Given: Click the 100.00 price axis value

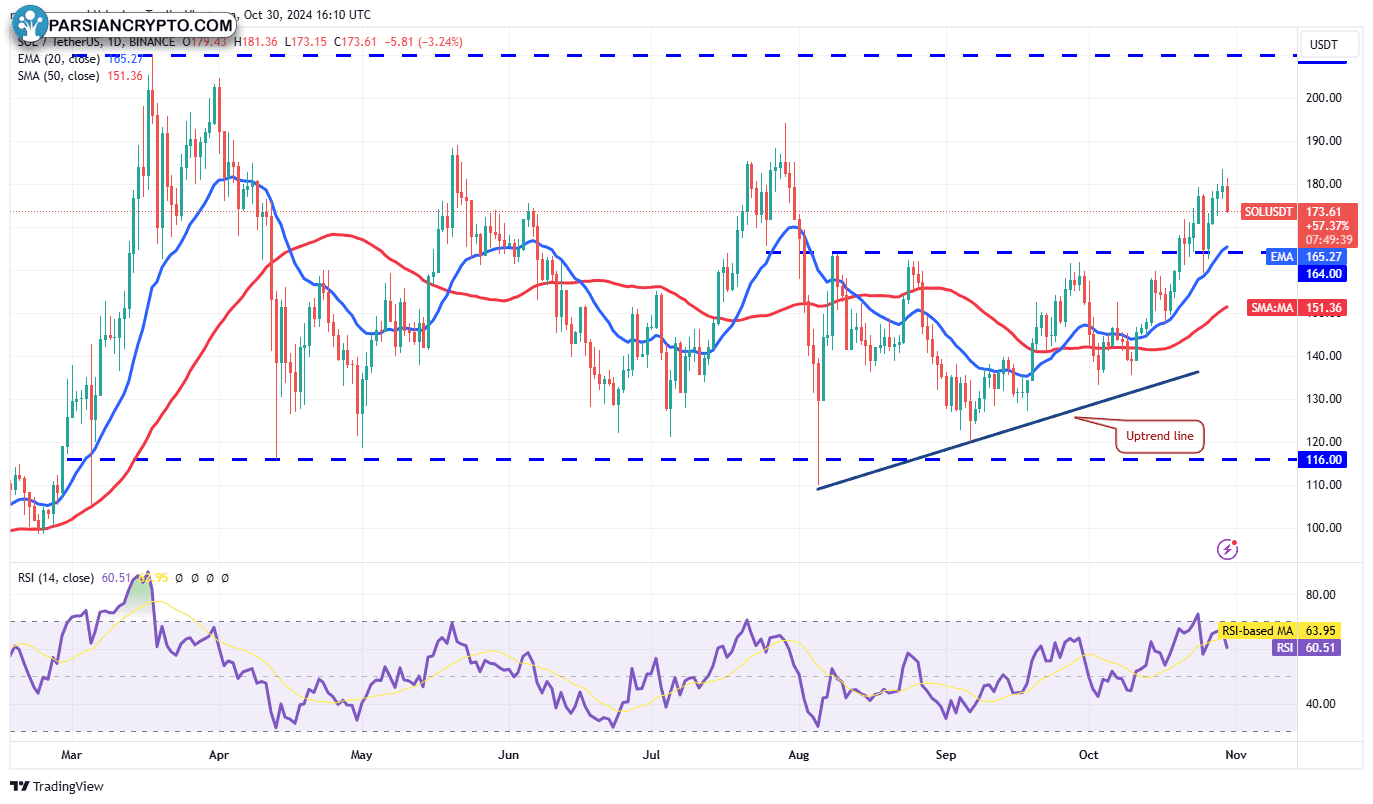Looking at the screenshot, I should point(1323,528).
